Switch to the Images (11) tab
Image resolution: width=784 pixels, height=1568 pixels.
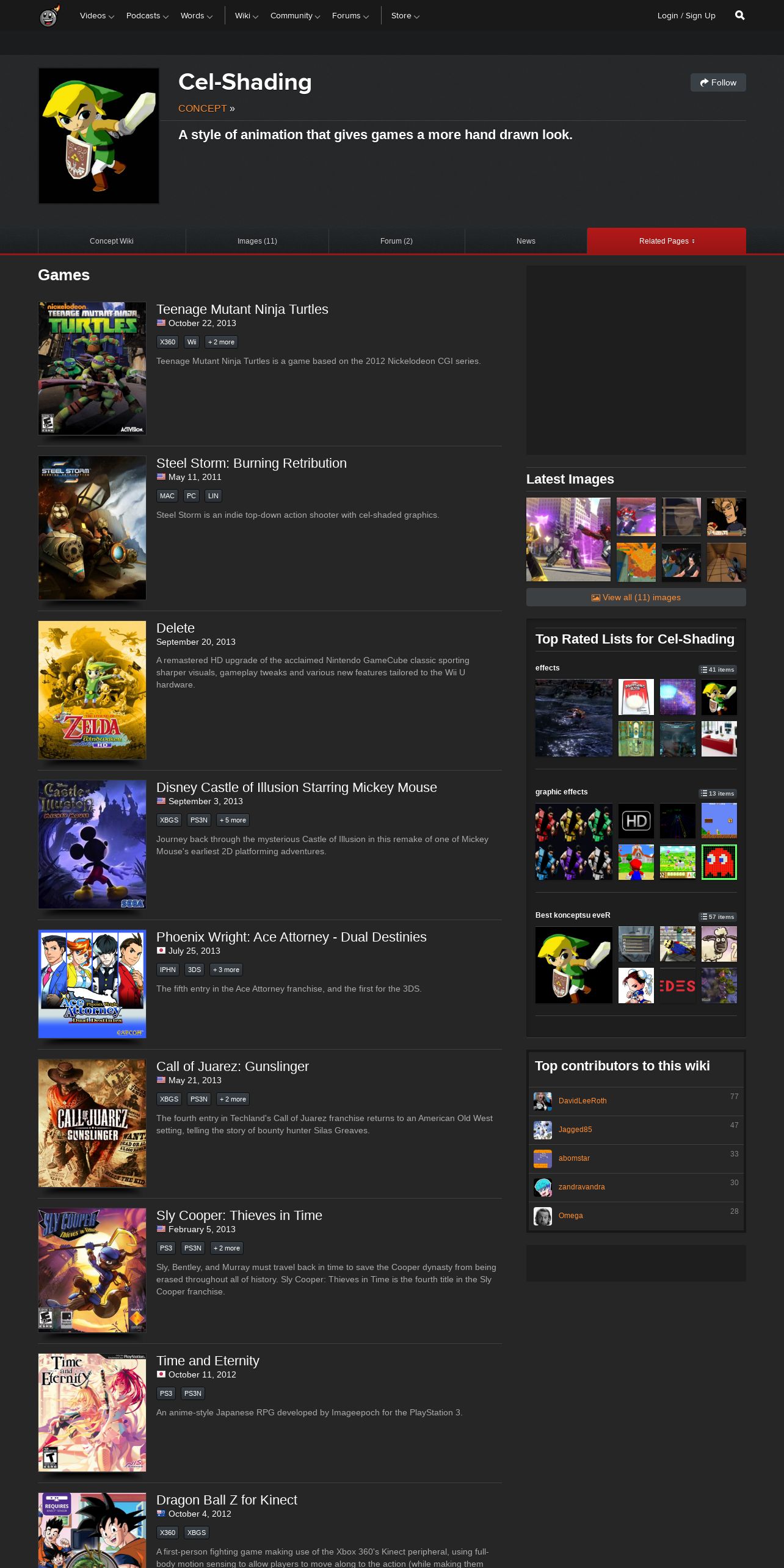257,241
